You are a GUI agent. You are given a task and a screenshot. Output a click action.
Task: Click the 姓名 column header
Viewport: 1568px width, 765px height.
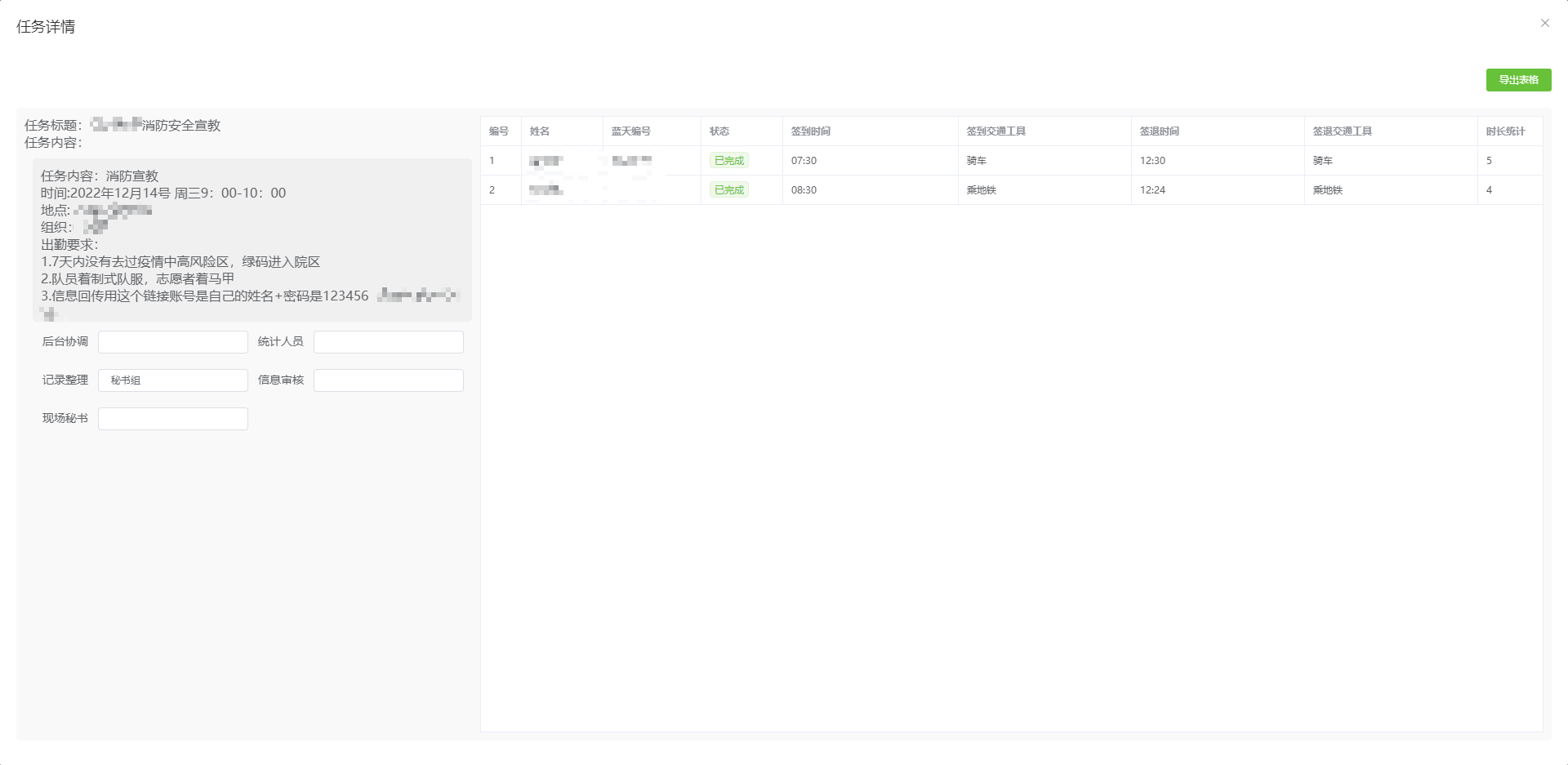[540, 131]
